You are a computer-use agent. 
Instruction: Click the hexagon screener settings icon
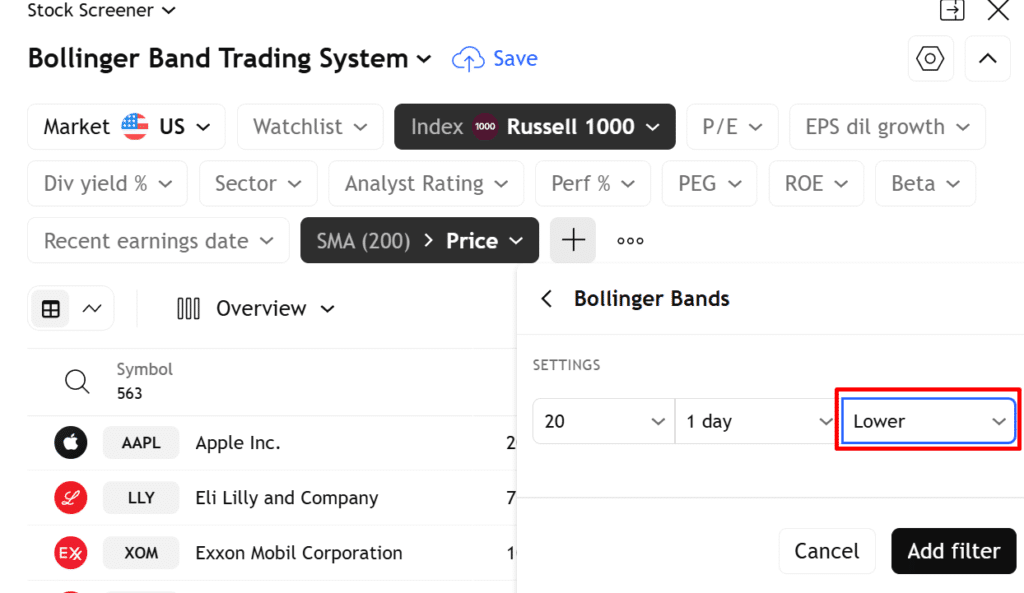(x=930, y=59)
